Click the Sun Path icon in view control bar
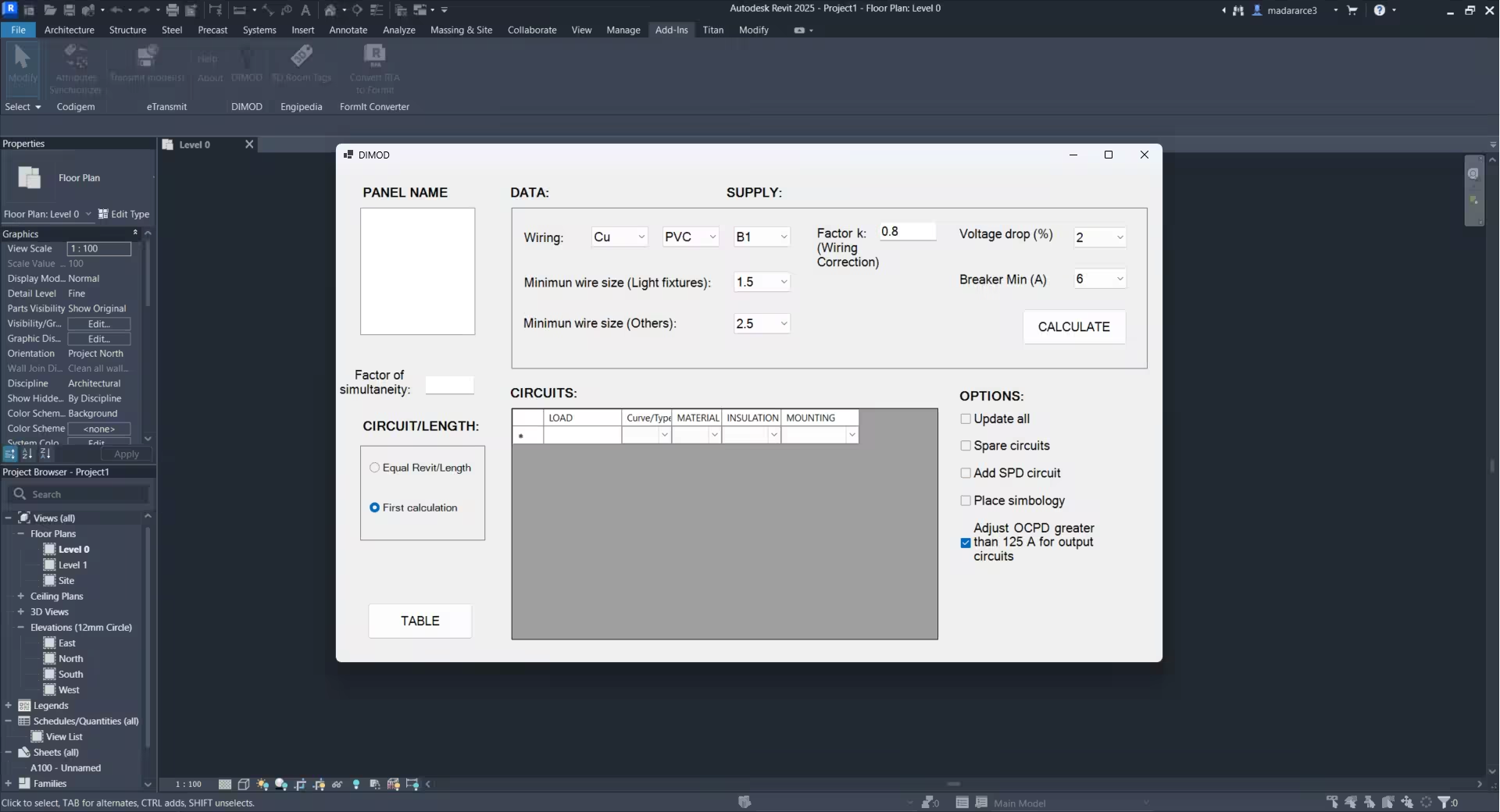The height and width of the screenshot is (812, 1500). (x=262, y=785)
